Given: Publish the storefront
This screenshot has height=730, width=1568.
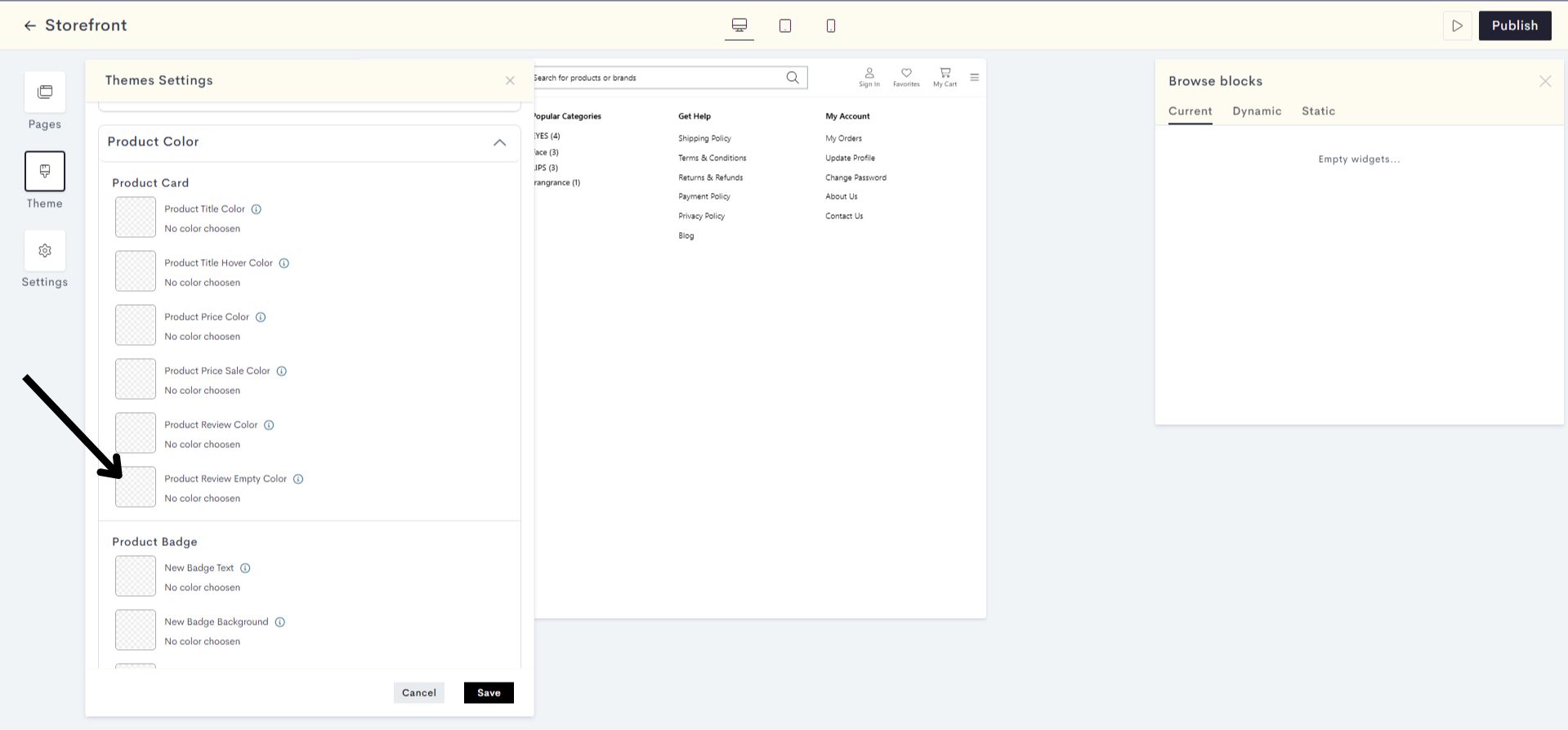Looking at the screenshot, I should 1515,25.
